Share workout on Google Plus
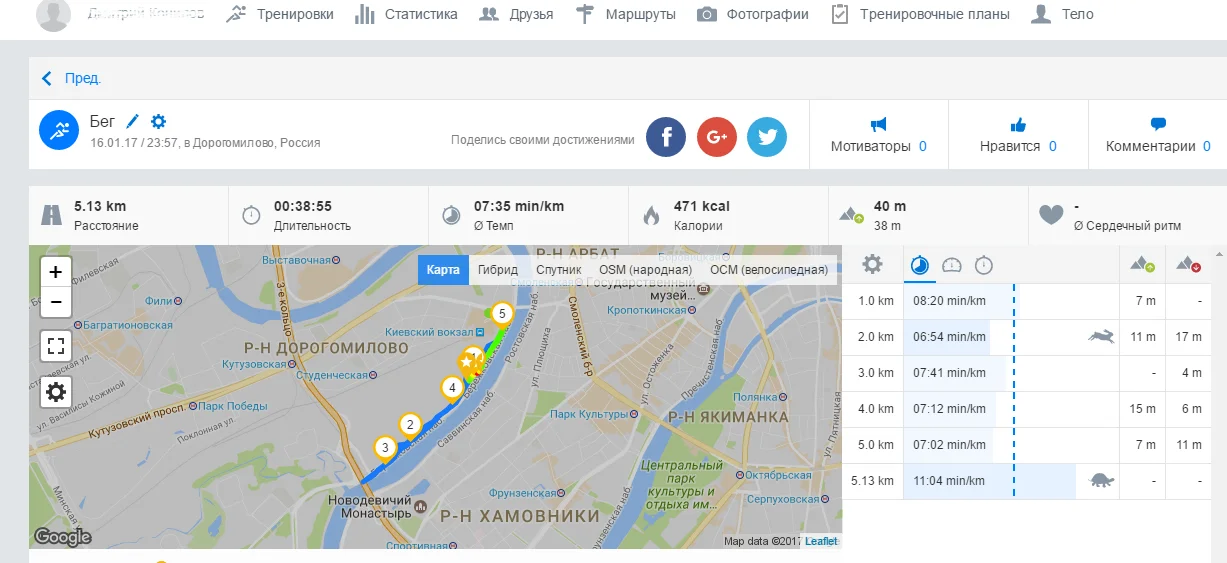1227x563 pixels. [716, 137]
